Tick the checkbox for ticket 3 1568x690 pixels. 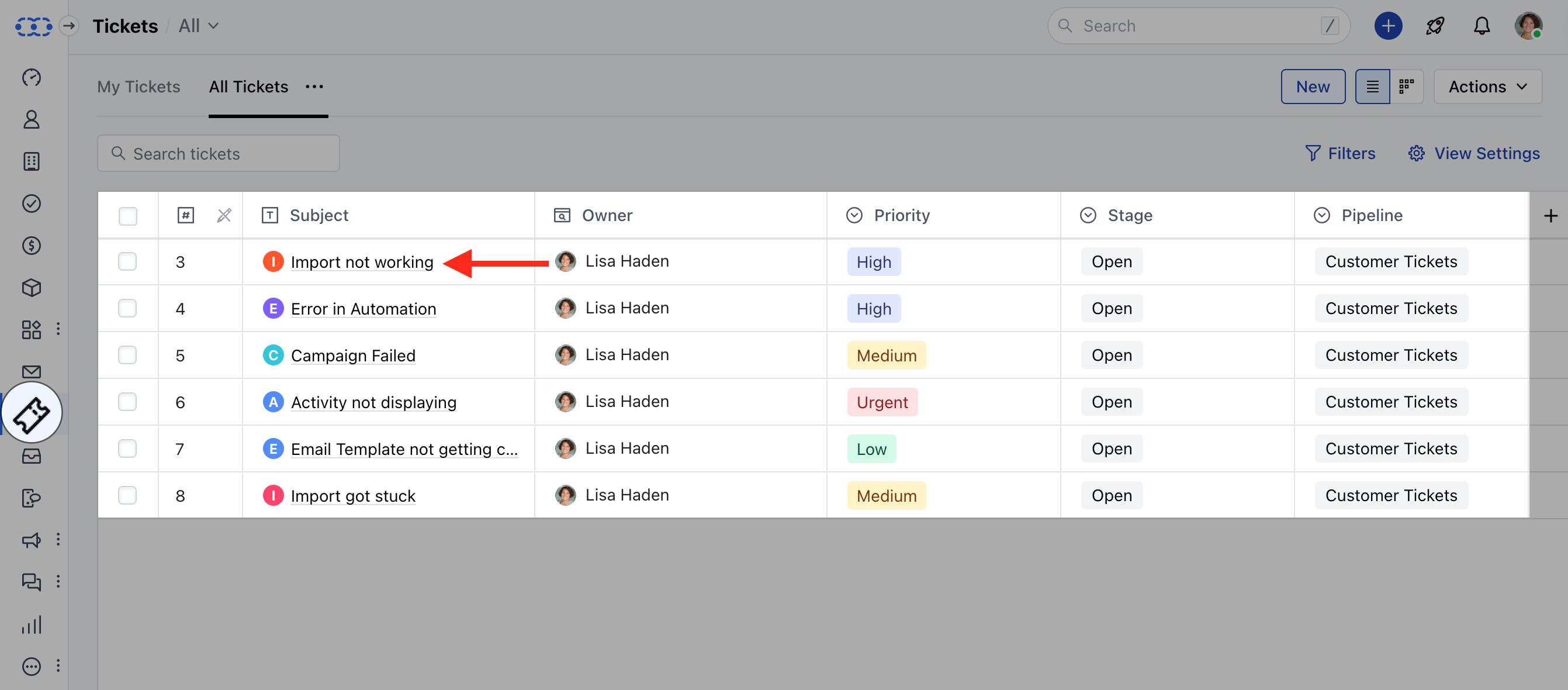(127, 262)
